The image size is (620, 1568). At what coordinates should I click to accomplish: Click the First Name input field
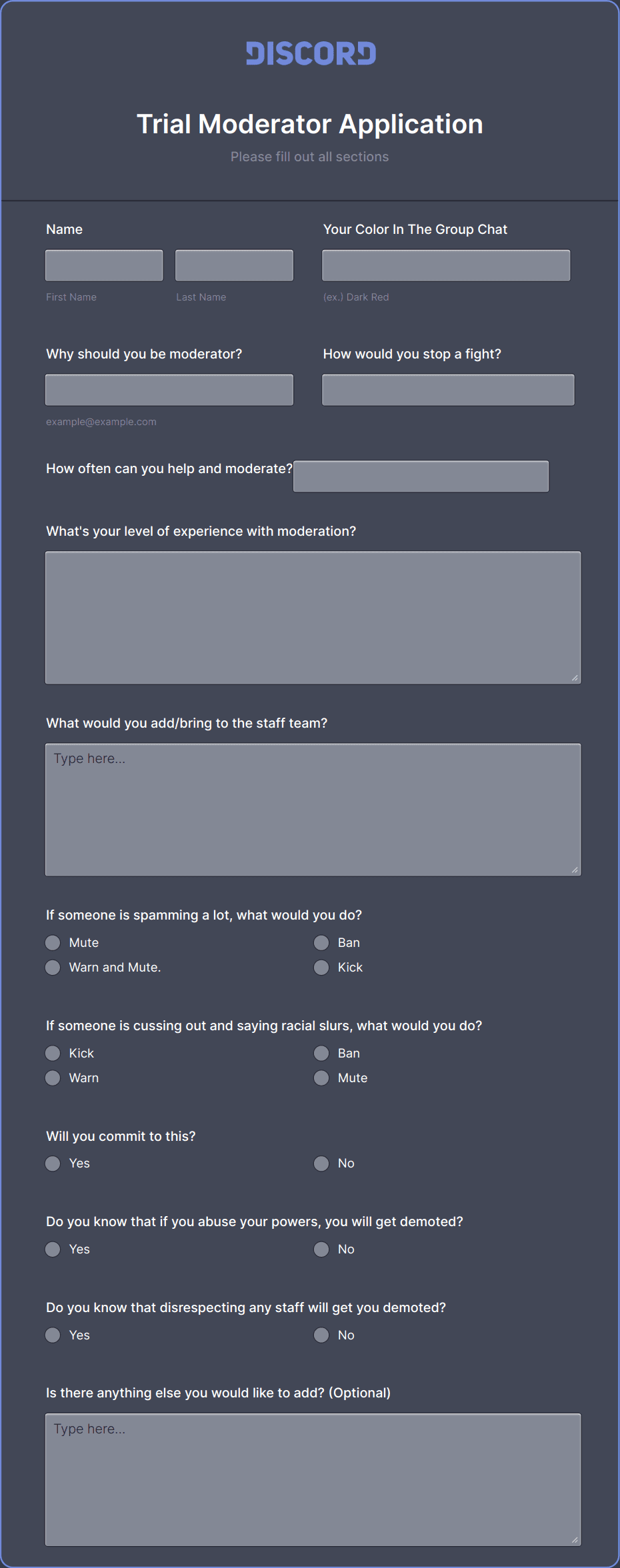(104, 265)
